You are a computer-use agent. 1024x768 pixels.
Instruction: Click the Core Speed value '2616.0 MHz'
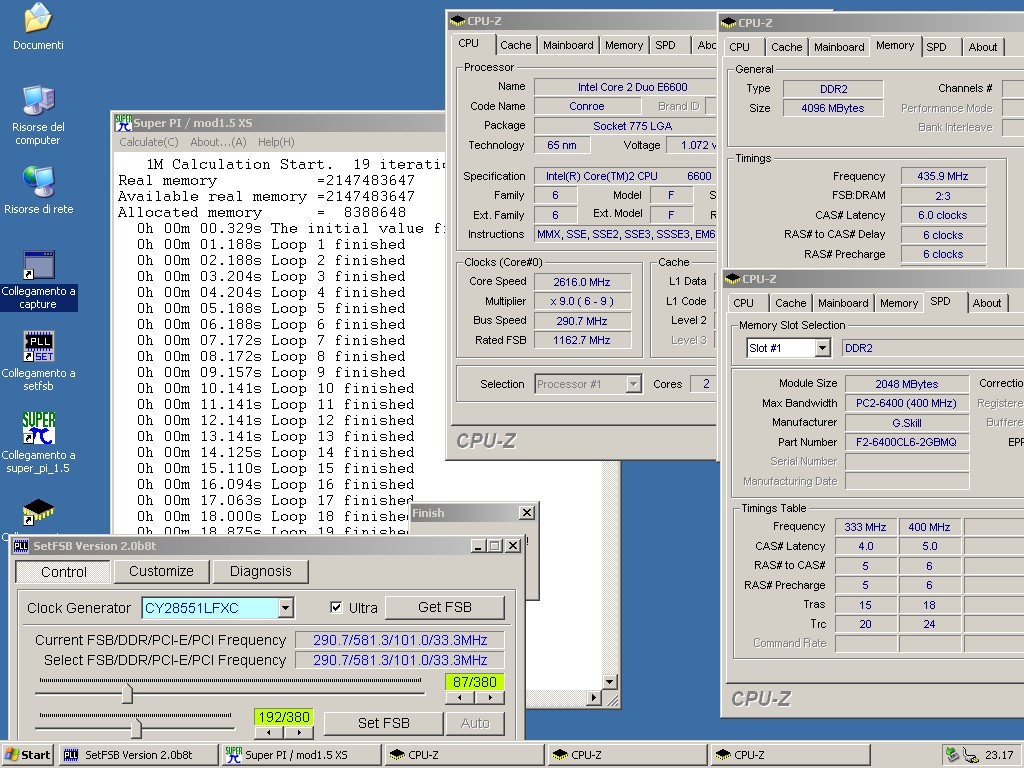(582, 282)
